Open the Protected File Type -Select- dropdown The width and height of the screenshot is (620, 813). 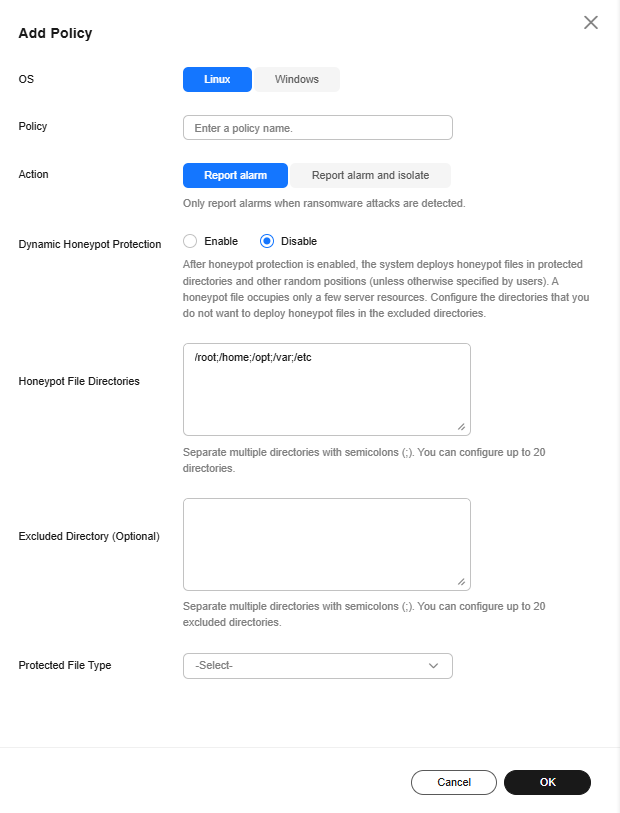[318, 666]
